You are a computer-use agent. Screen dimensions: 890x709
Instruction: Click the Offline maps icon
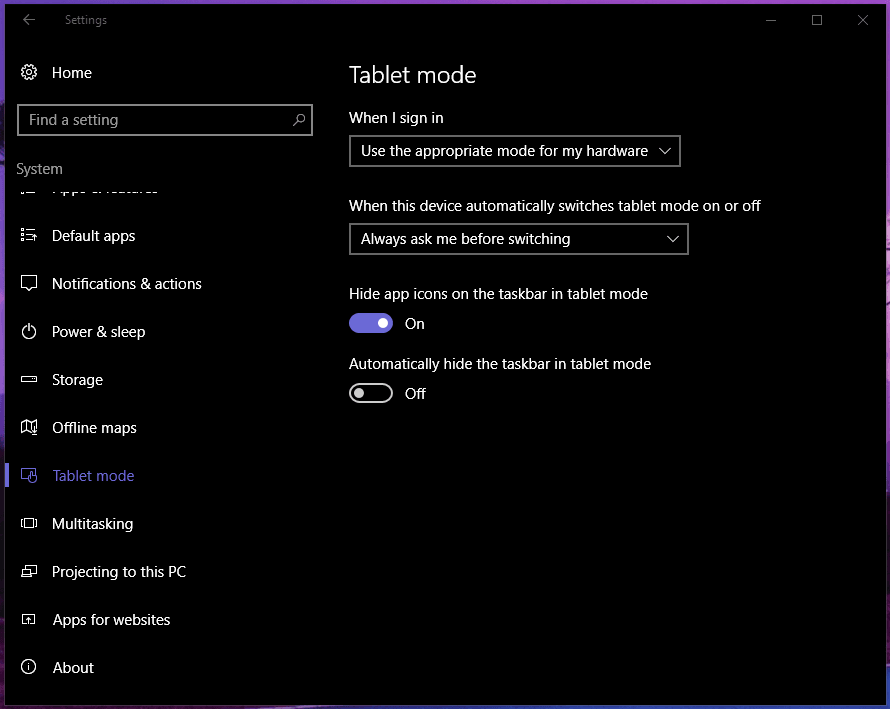29,428
